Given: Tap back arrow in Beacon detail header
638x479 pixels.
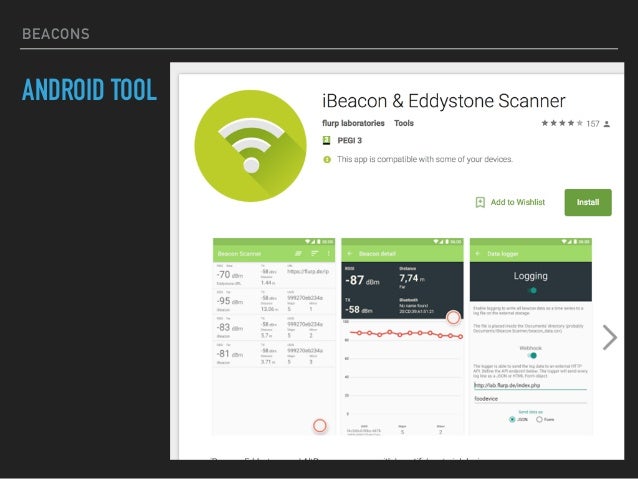Looking at the screenshot, I should click(350, 254).
